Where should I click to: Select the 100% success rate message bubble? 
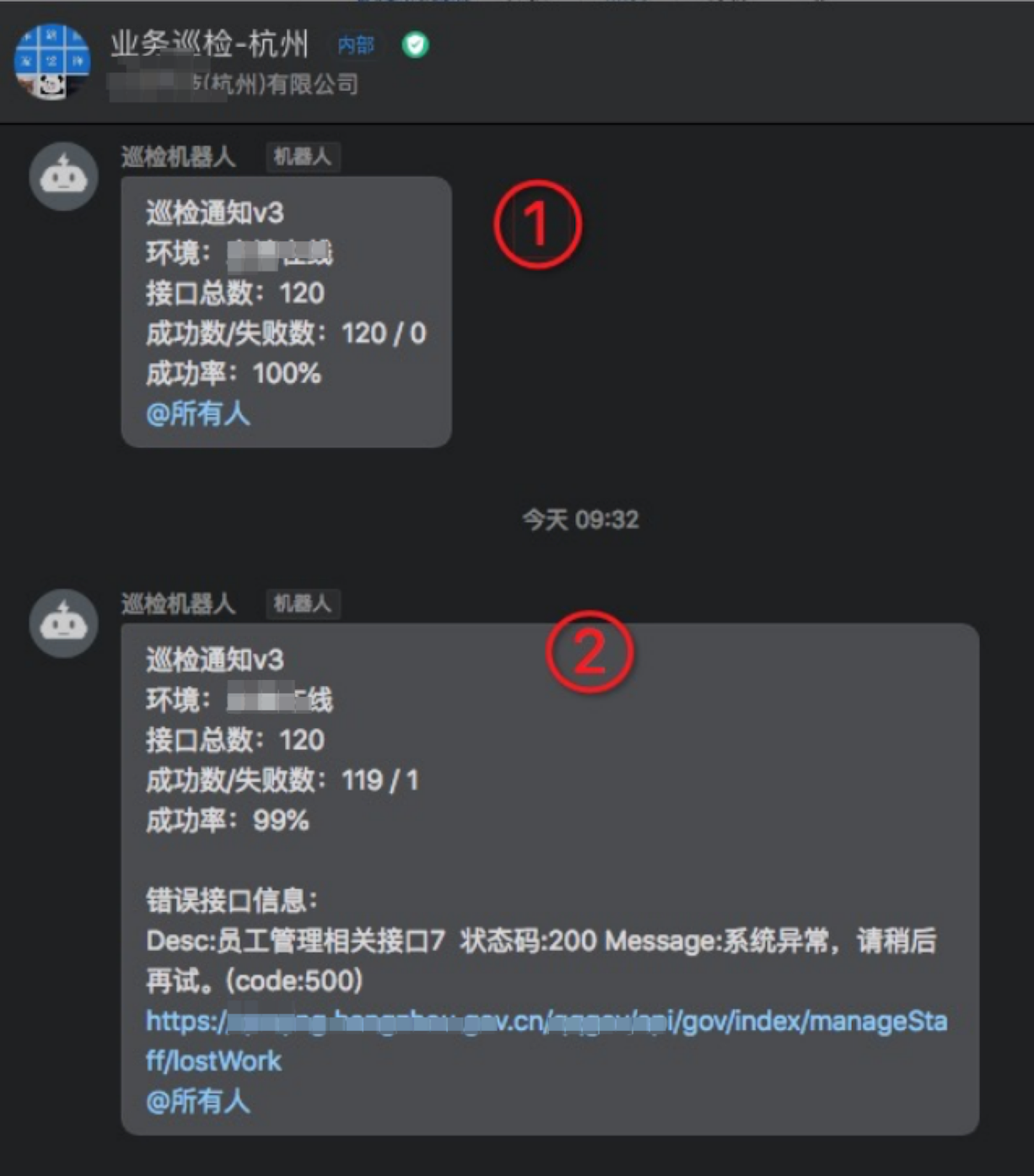286,312
